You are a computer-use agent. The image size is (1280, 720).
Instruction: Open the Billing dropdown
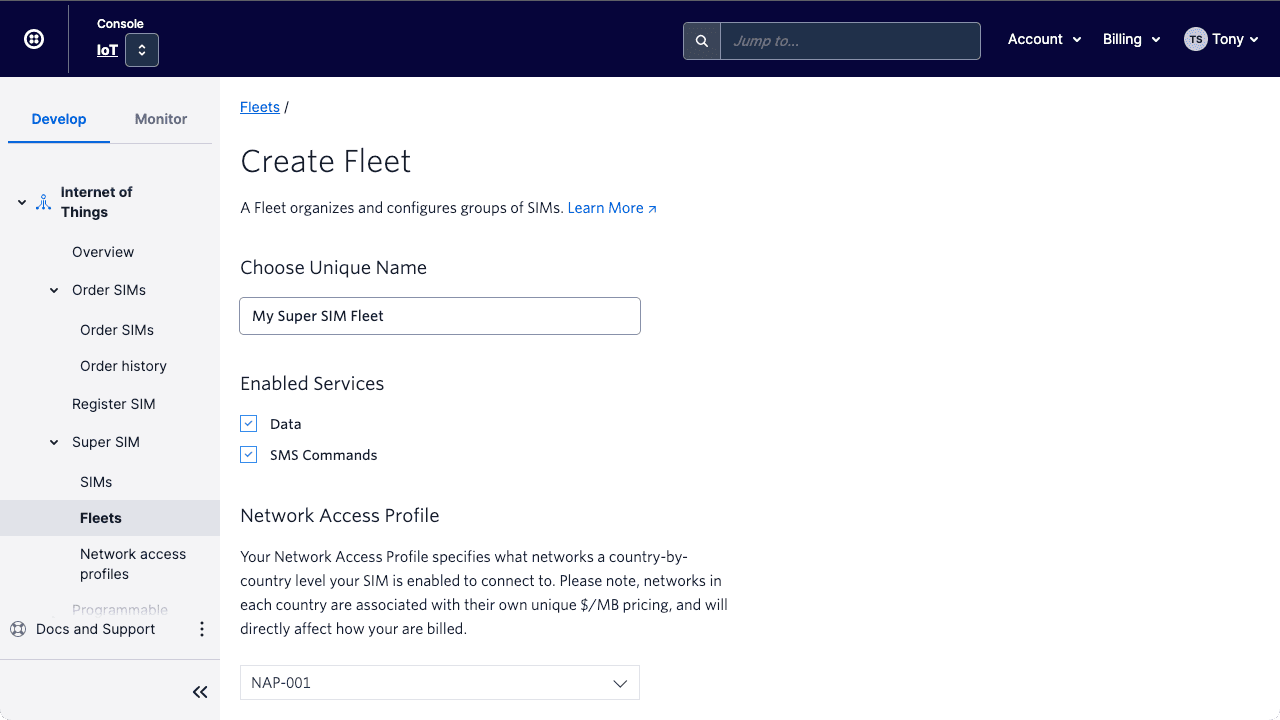(1131, 39)
